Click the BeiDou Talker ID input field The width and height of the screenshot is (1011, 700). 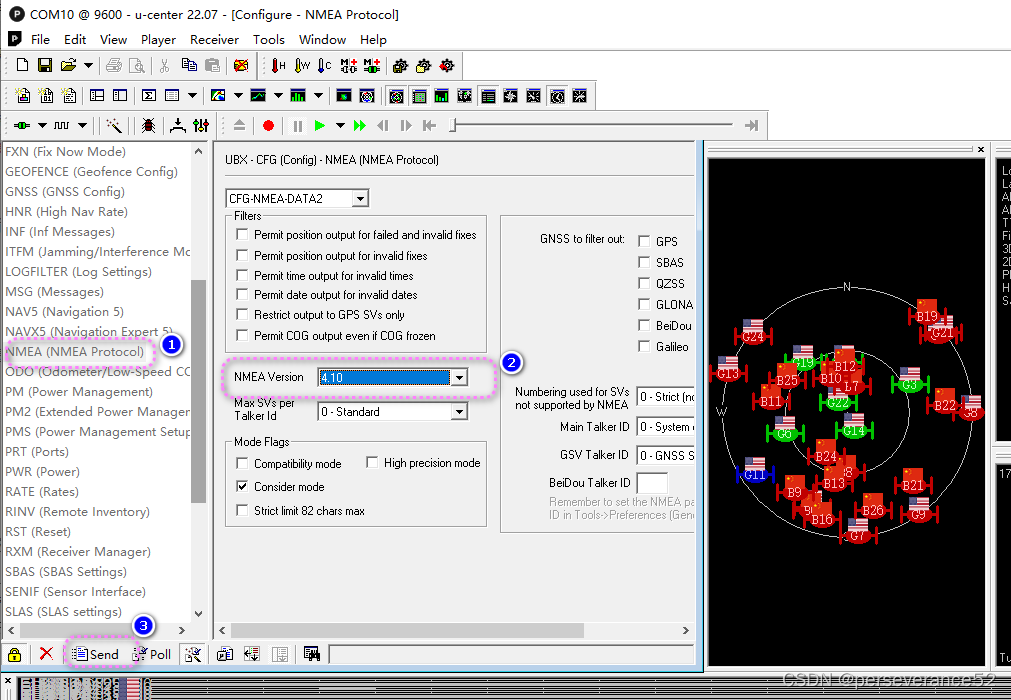652,483
